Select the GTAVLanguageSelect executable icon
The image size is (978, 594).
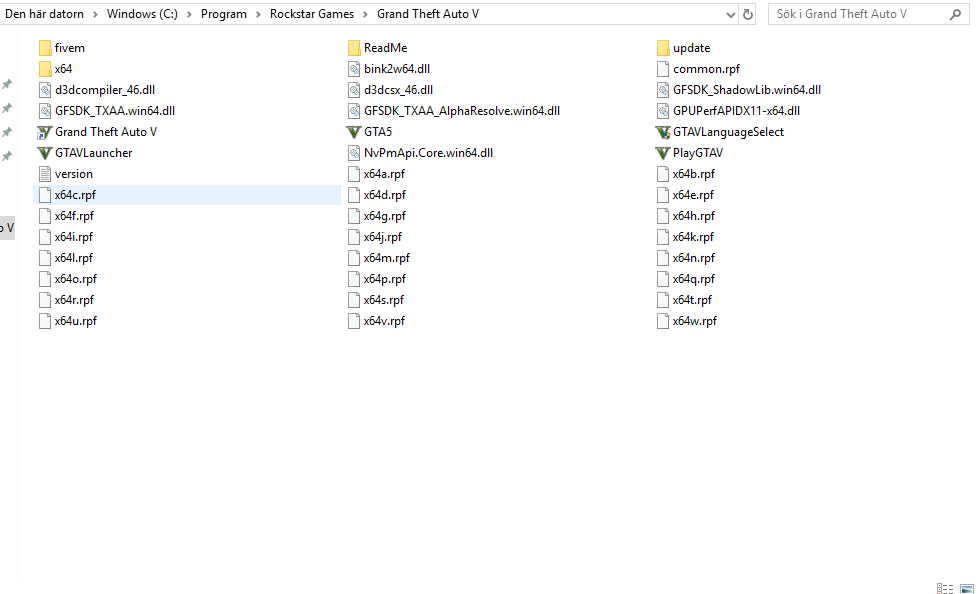pyautogui.click(x=663, y=132)
